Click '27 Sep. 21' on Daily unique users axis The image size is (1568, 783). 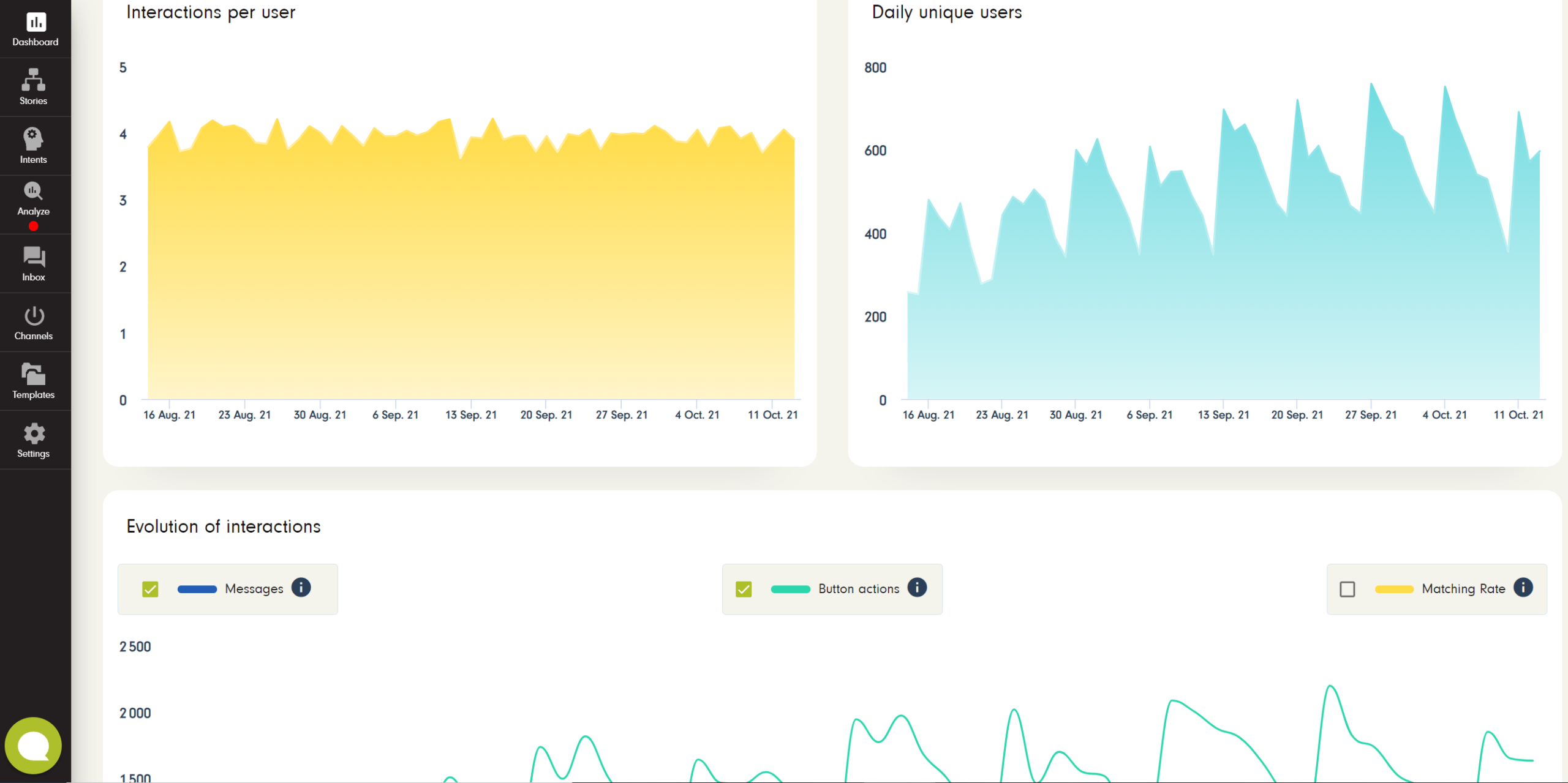pos(1371,415)
